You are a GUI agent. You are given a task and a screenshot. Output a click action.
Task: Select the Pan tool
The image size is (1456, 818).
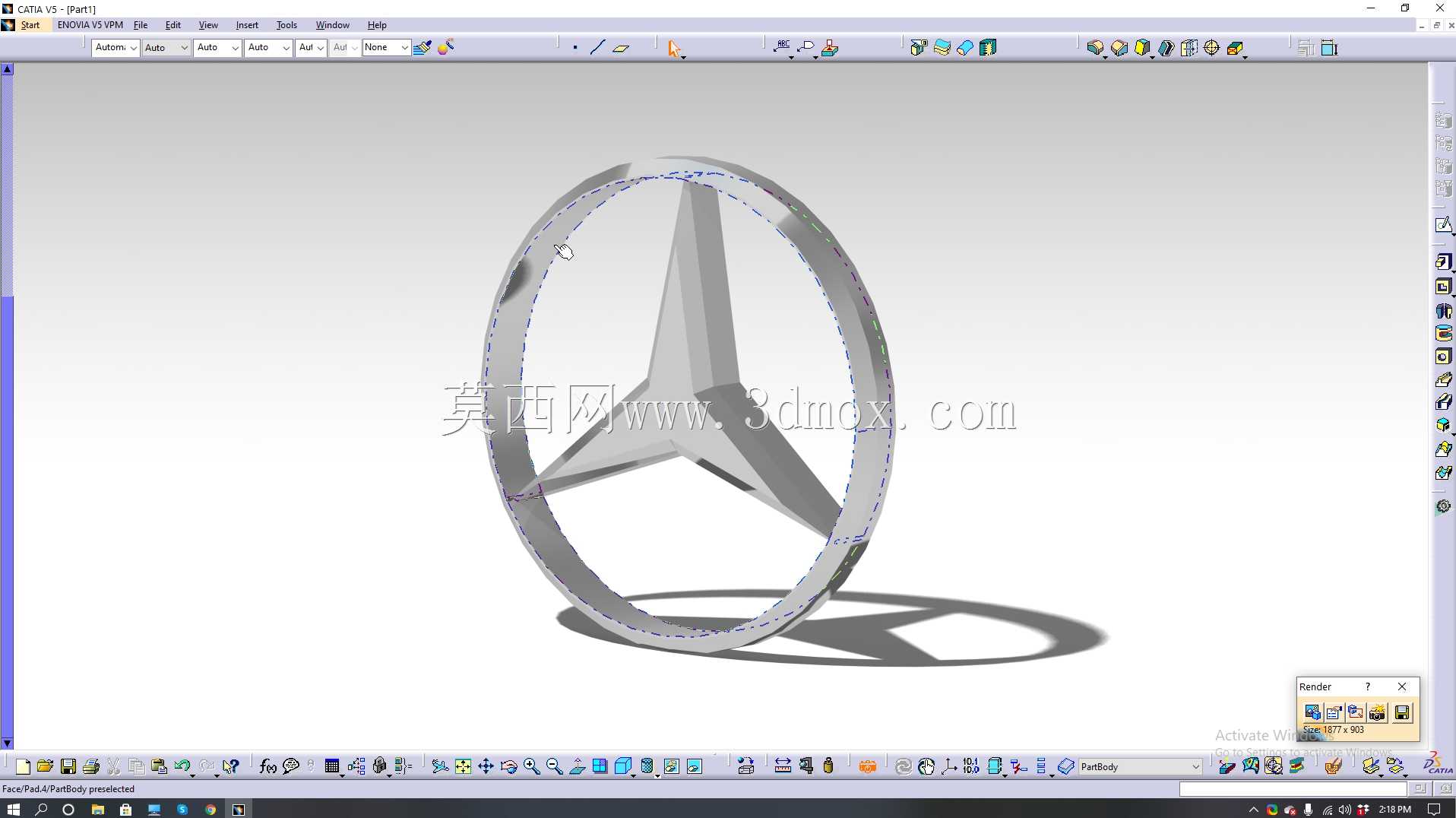(x=486, y=766)
